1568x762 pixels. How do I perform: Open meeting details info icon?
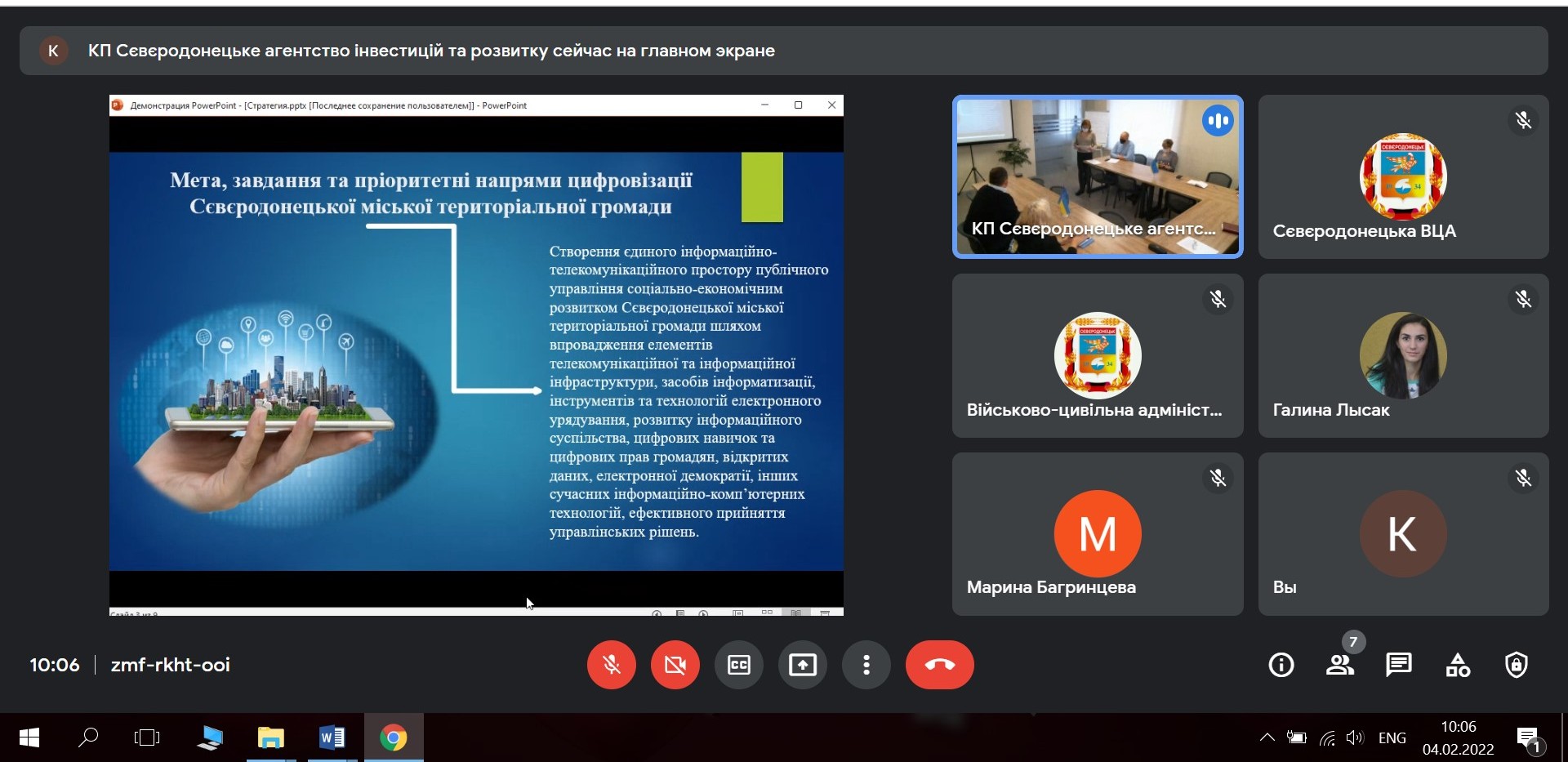(x=1281, y=665)
